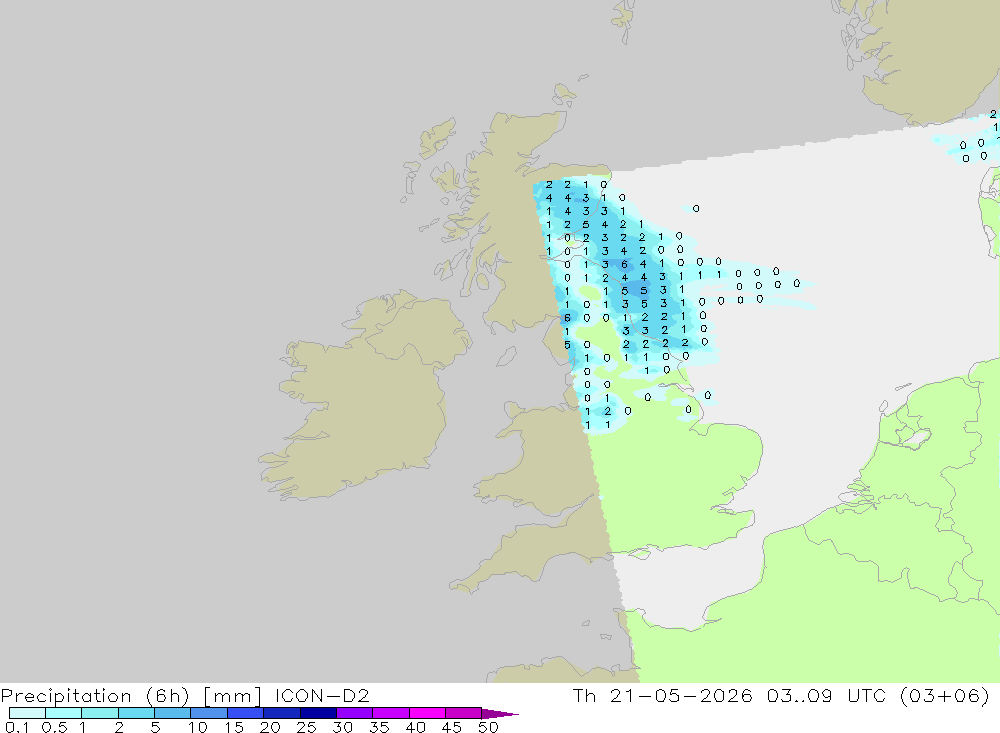The image size is (1000, 733).
Task: Click the 25–30 mm legend color swatch
Action: point(318,713)
